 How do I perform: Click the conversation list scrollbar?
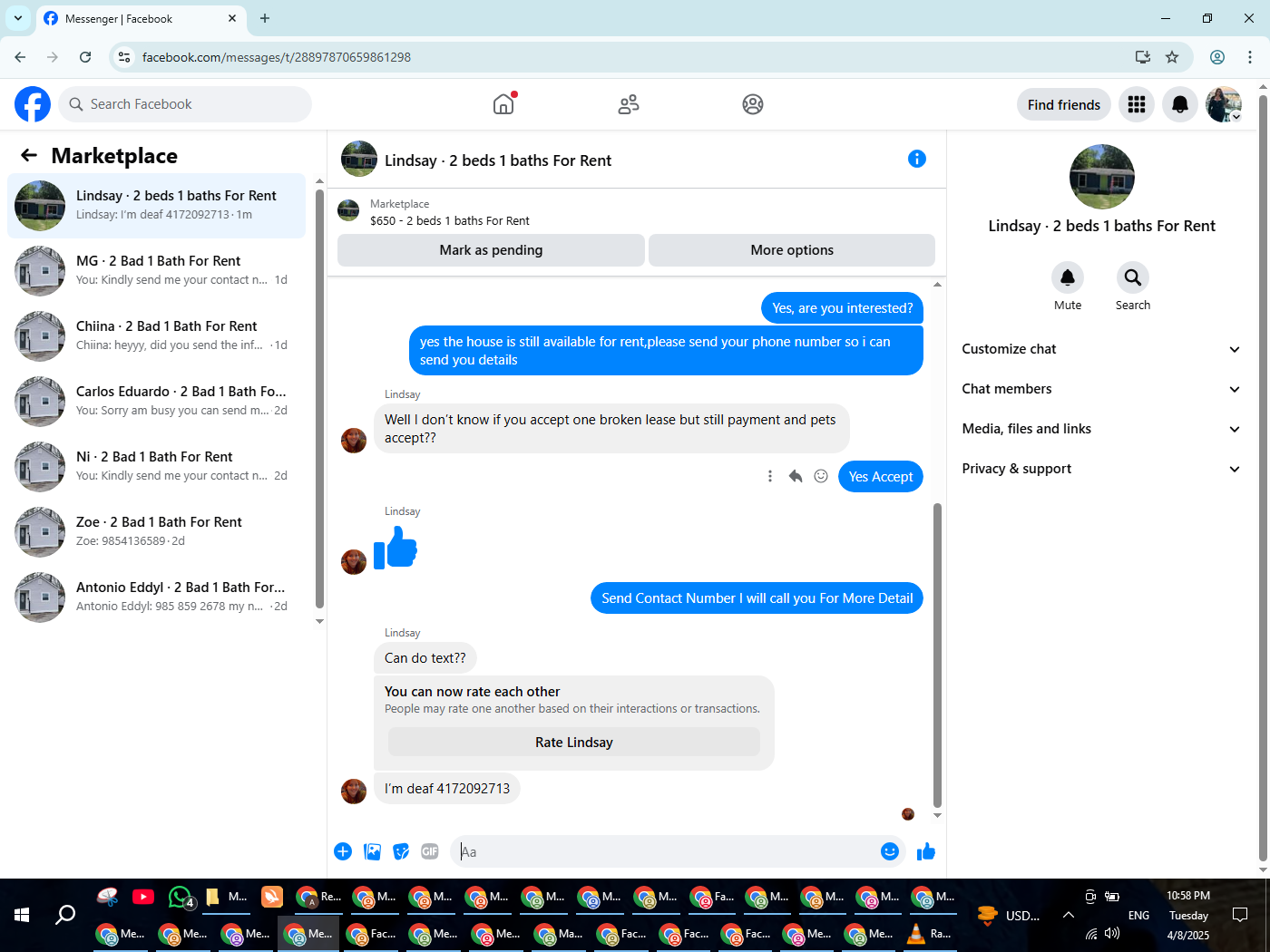coord(319,397)
